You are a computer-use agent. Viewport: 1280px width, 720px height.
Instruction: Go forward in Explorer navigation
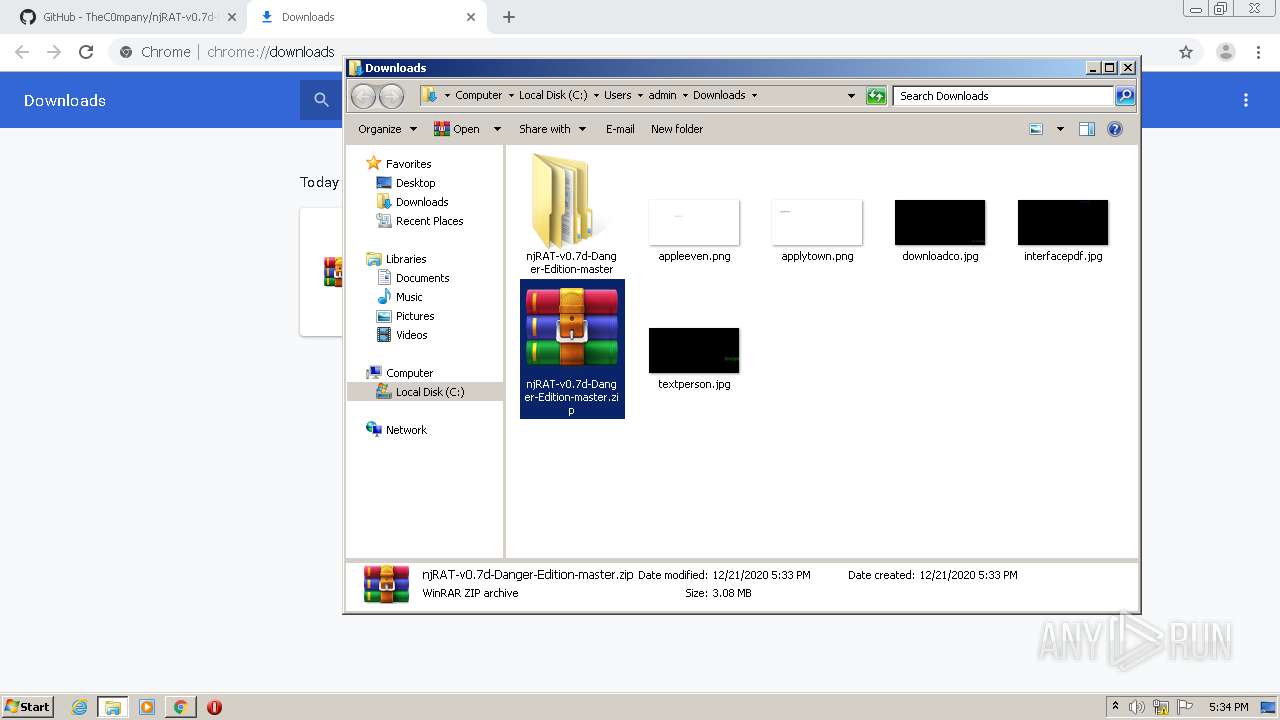[391, 96]
